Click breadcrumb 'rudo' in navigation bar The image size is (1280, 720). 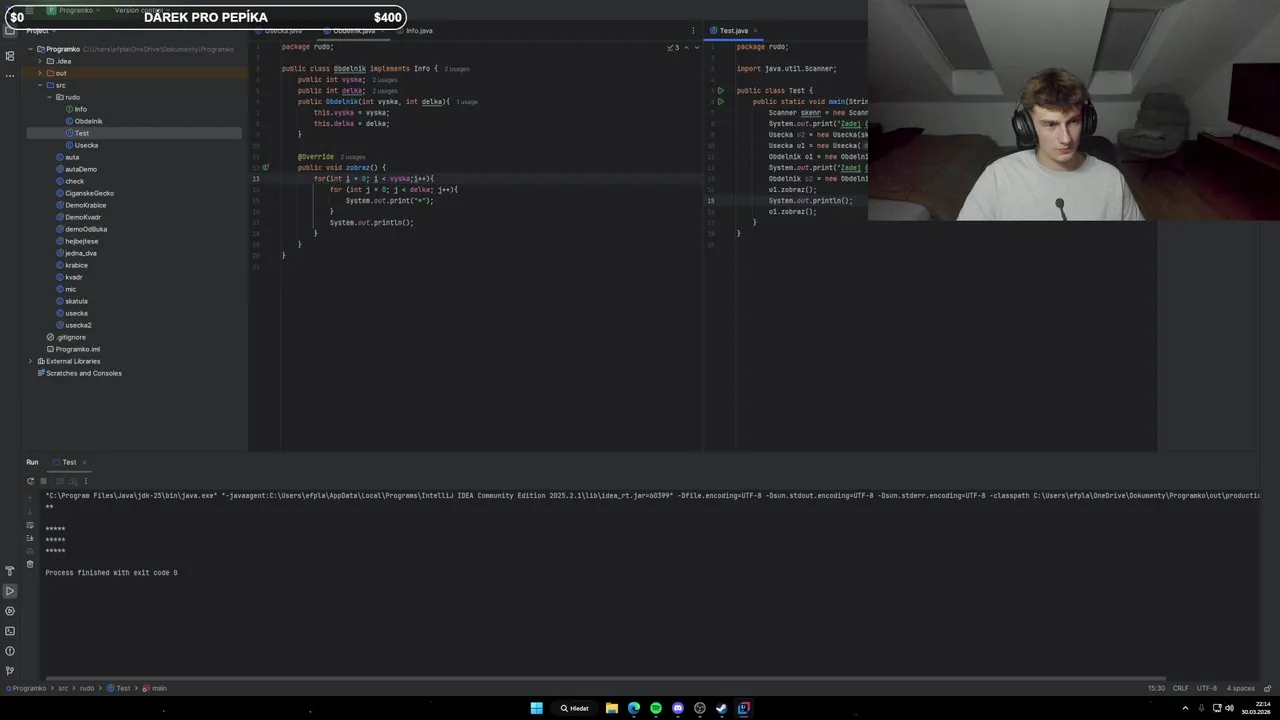(87, 688)
